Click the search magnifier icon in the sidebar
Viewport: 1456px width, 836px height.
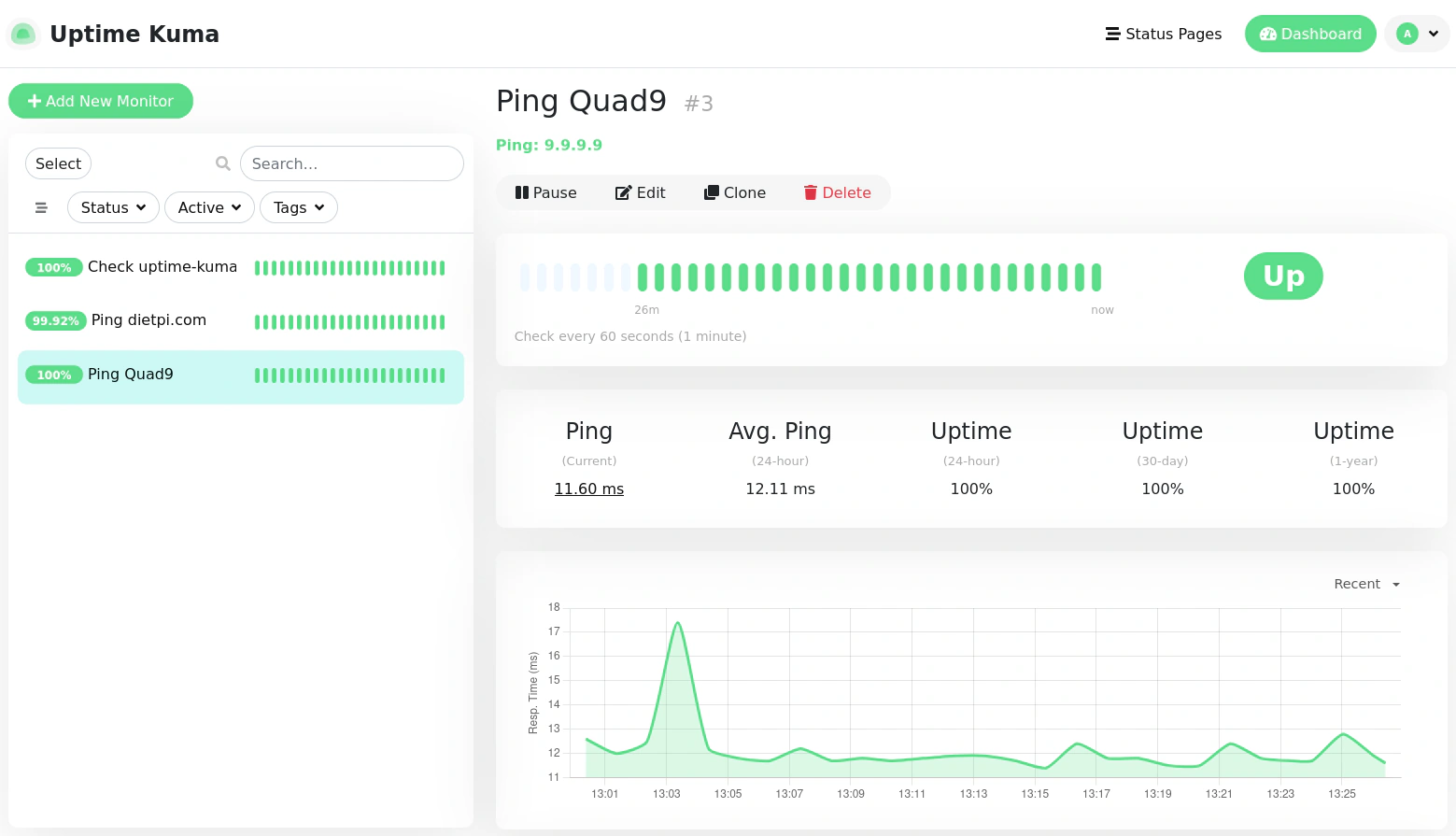[222, 163]
